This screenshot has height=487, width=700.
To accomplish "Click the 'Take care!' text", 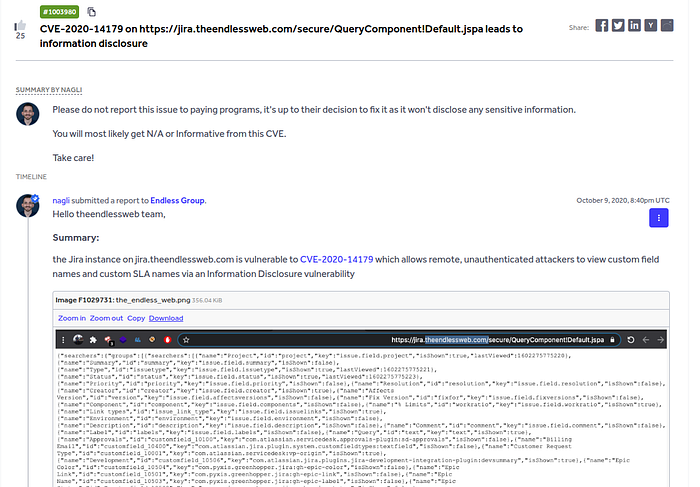I will [73, 158].
